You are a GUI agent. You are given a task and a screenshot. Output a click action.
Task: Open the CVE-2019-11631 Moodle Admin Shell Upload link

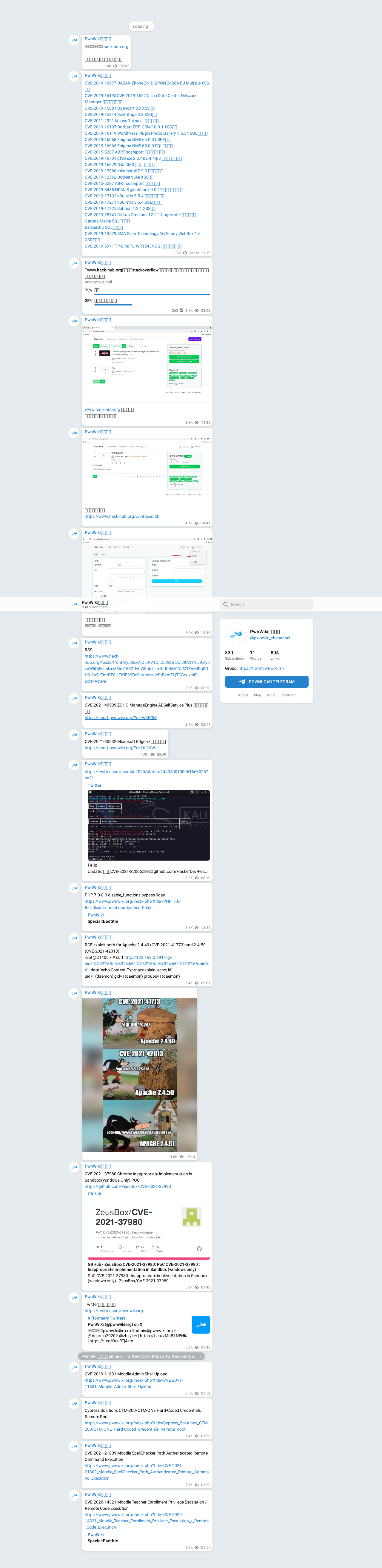(x=134, y=1383)
